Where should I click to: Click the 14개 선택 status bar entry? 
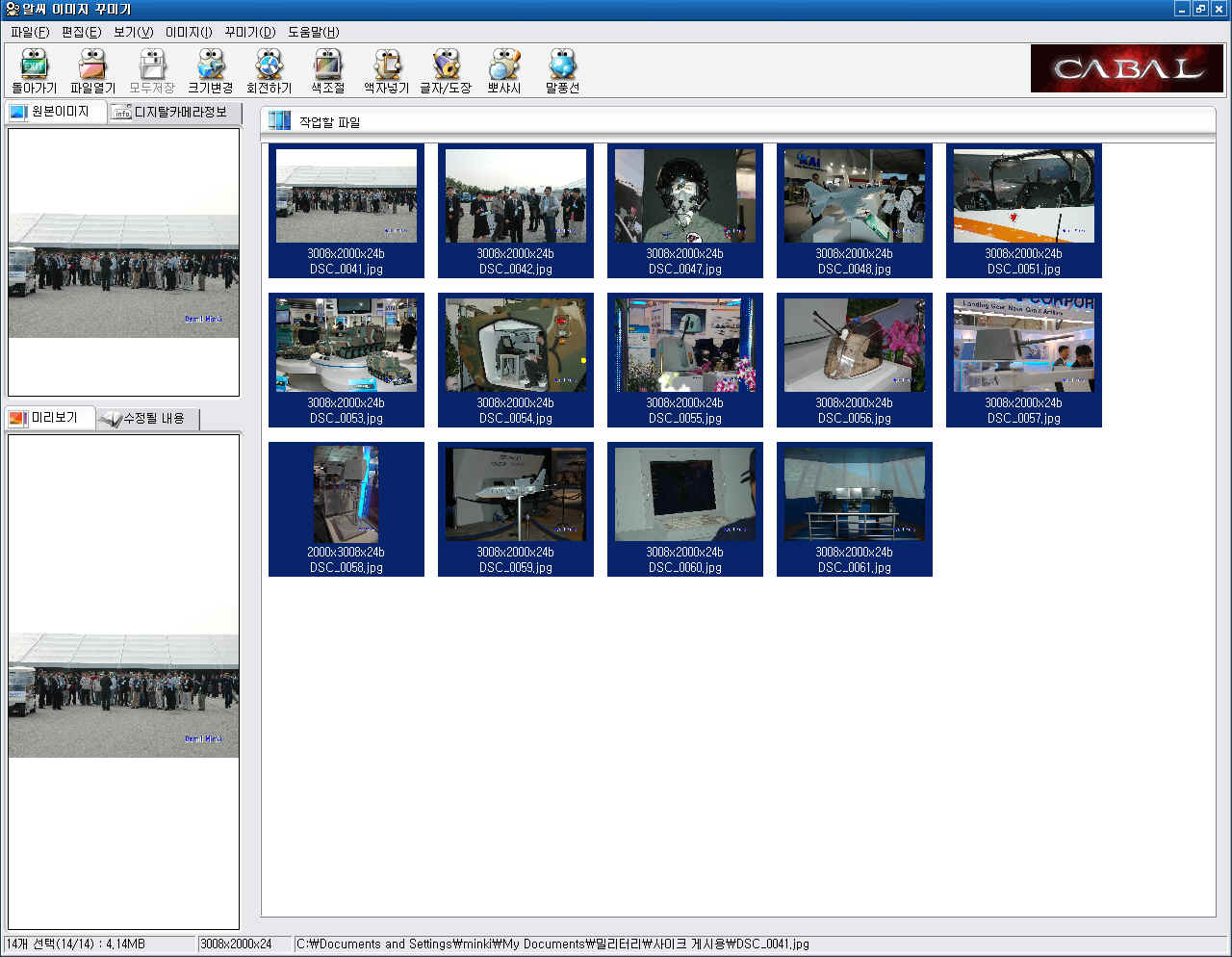pyautogui.click(x=76, y=944)
